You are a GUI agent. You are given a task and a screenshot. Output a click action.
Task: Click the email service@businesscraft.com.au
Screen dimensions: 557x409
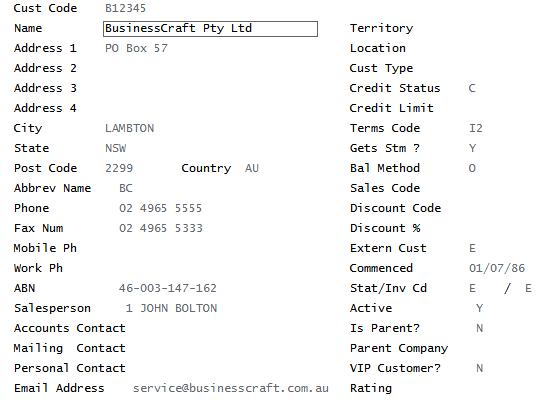231,388
